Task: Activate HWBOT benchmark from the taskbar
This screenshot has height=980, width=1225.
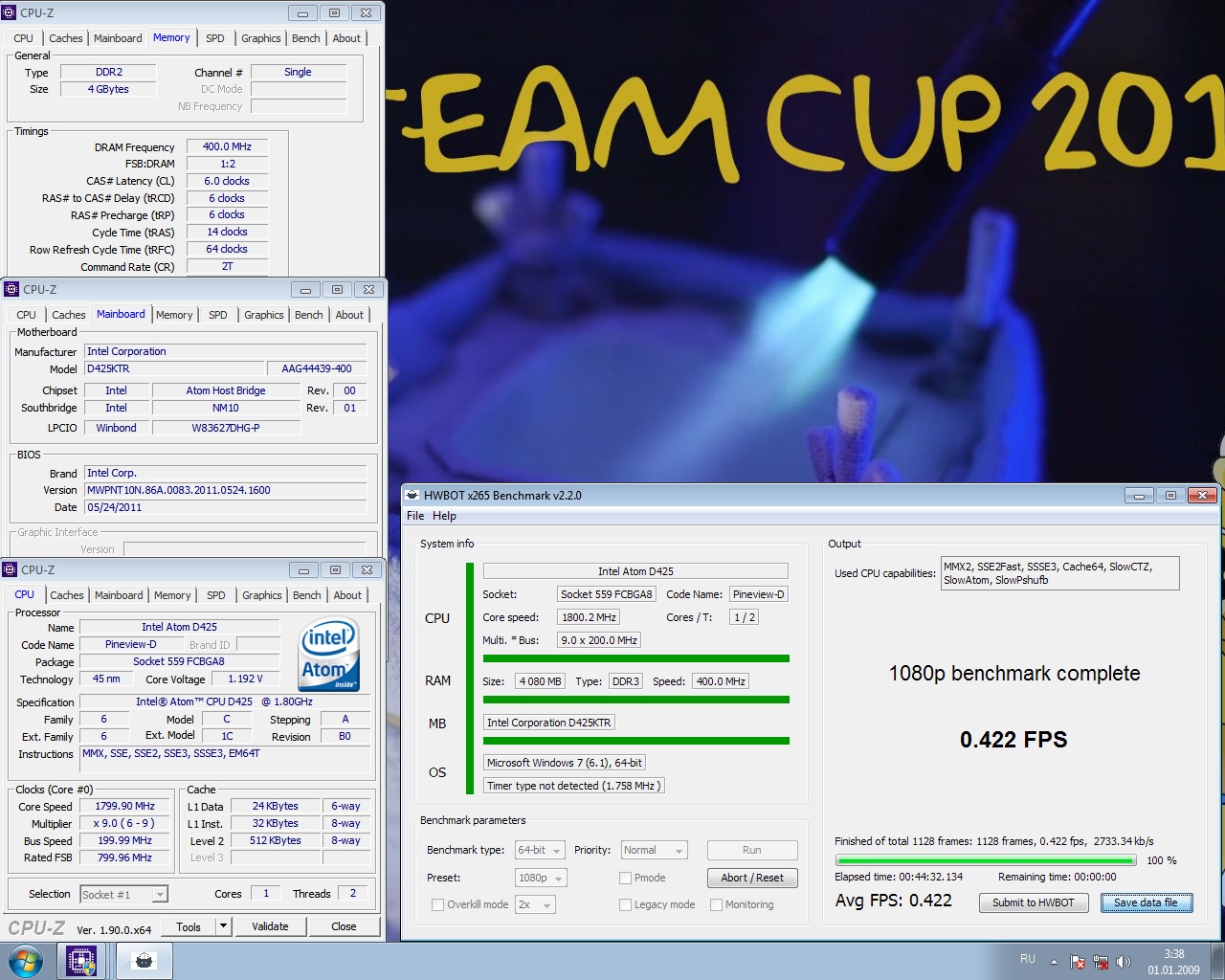Action: 145,961
